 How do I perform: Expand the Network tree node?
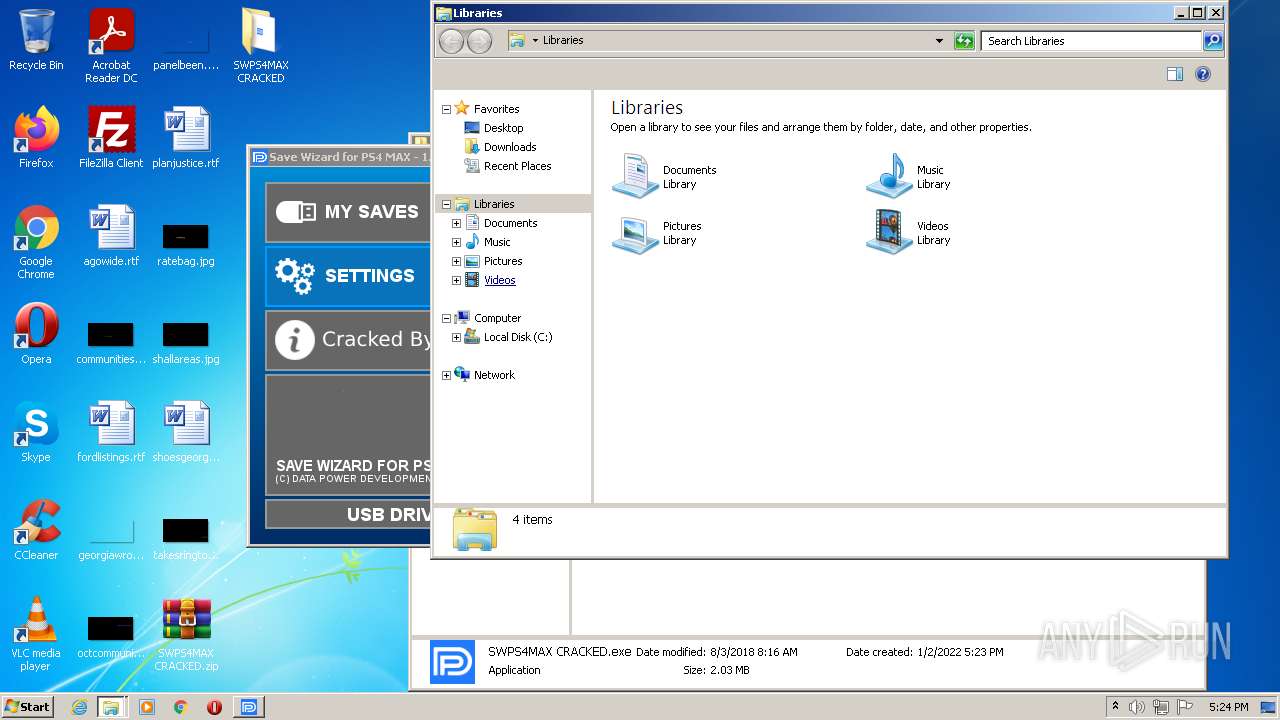click(x=446, y=375)
